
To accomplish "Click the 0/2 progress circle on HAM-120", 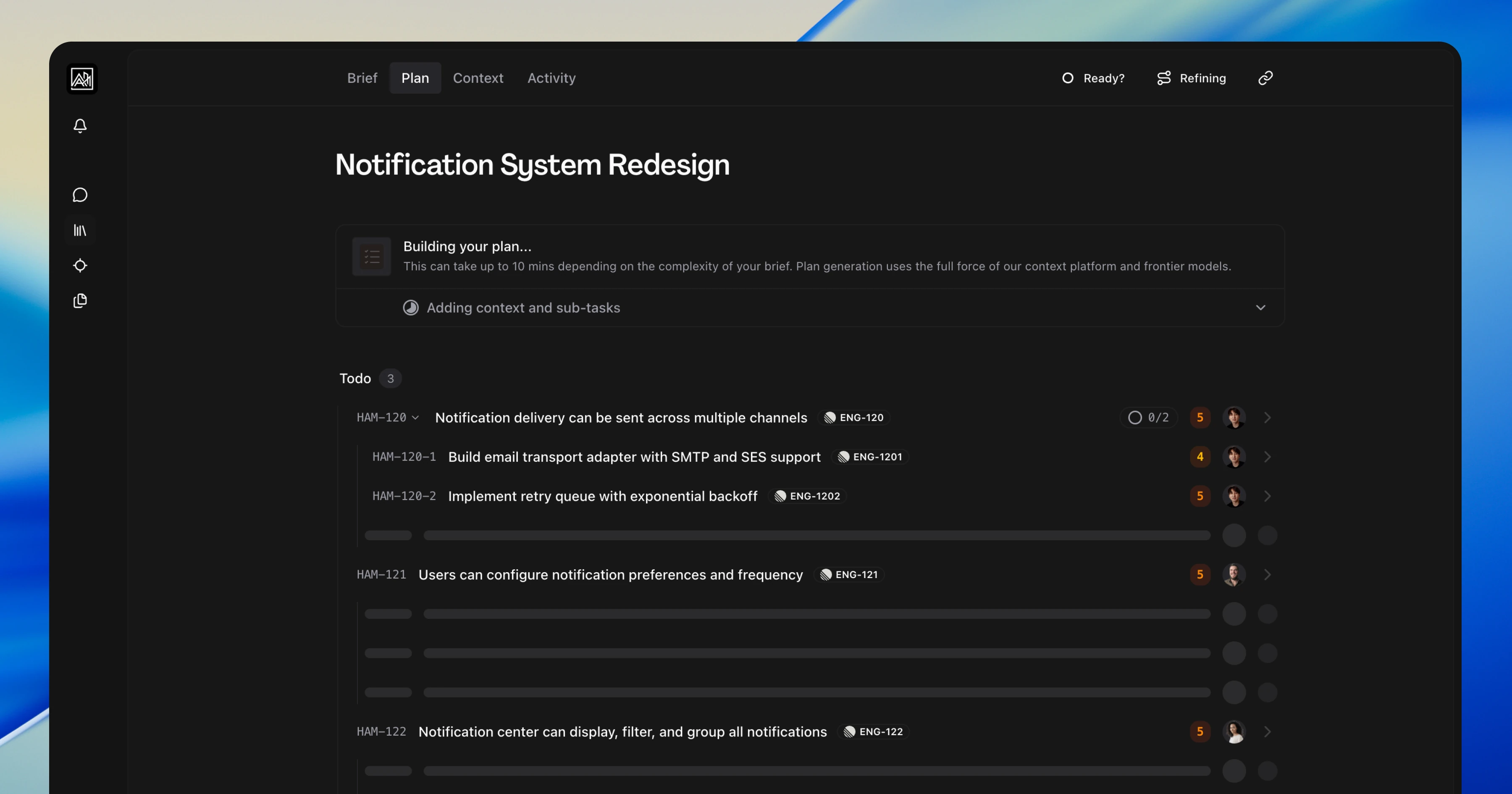I will [1135, 418].
